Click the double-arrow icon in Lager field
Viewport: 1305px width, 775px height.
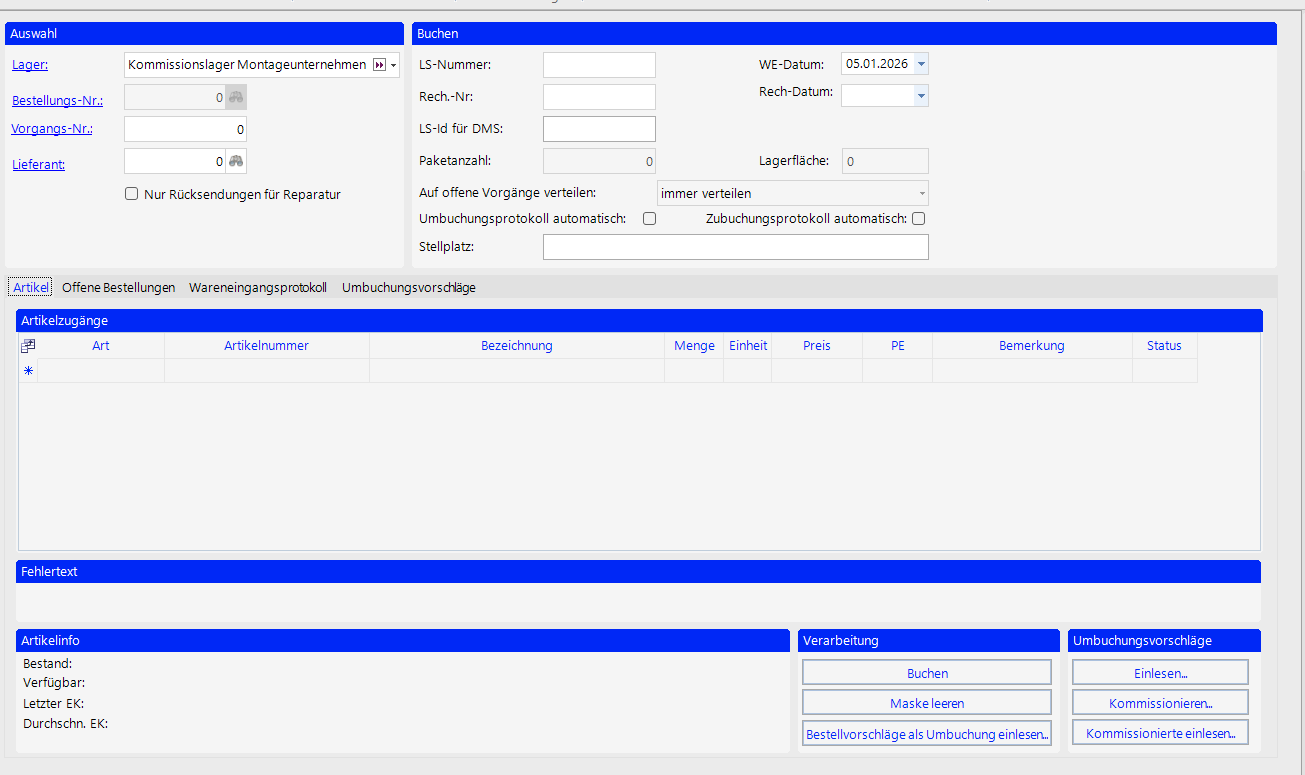point(379,65)
